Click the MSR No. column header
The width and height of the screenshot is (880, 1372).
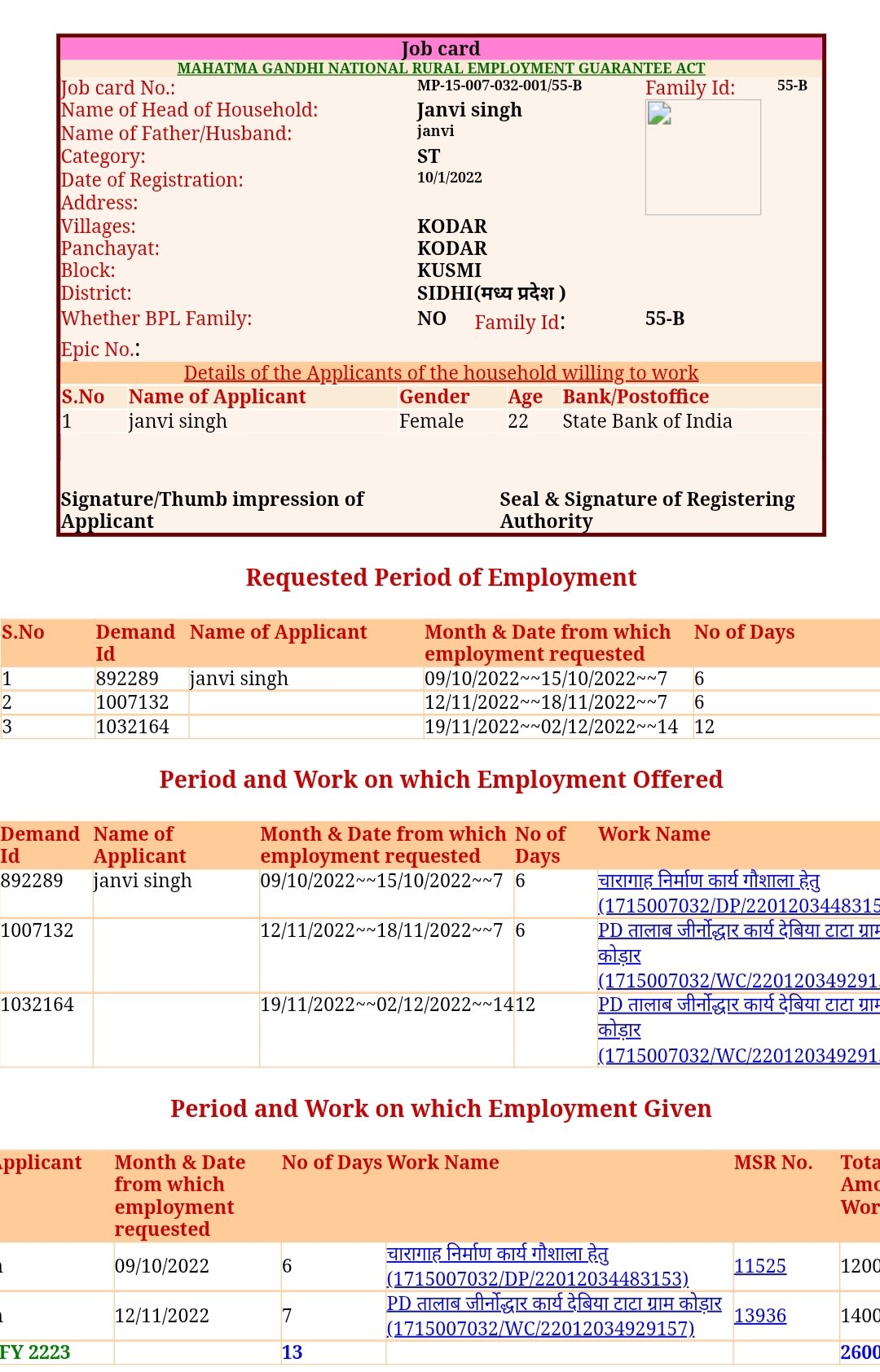pos(772,1163)
